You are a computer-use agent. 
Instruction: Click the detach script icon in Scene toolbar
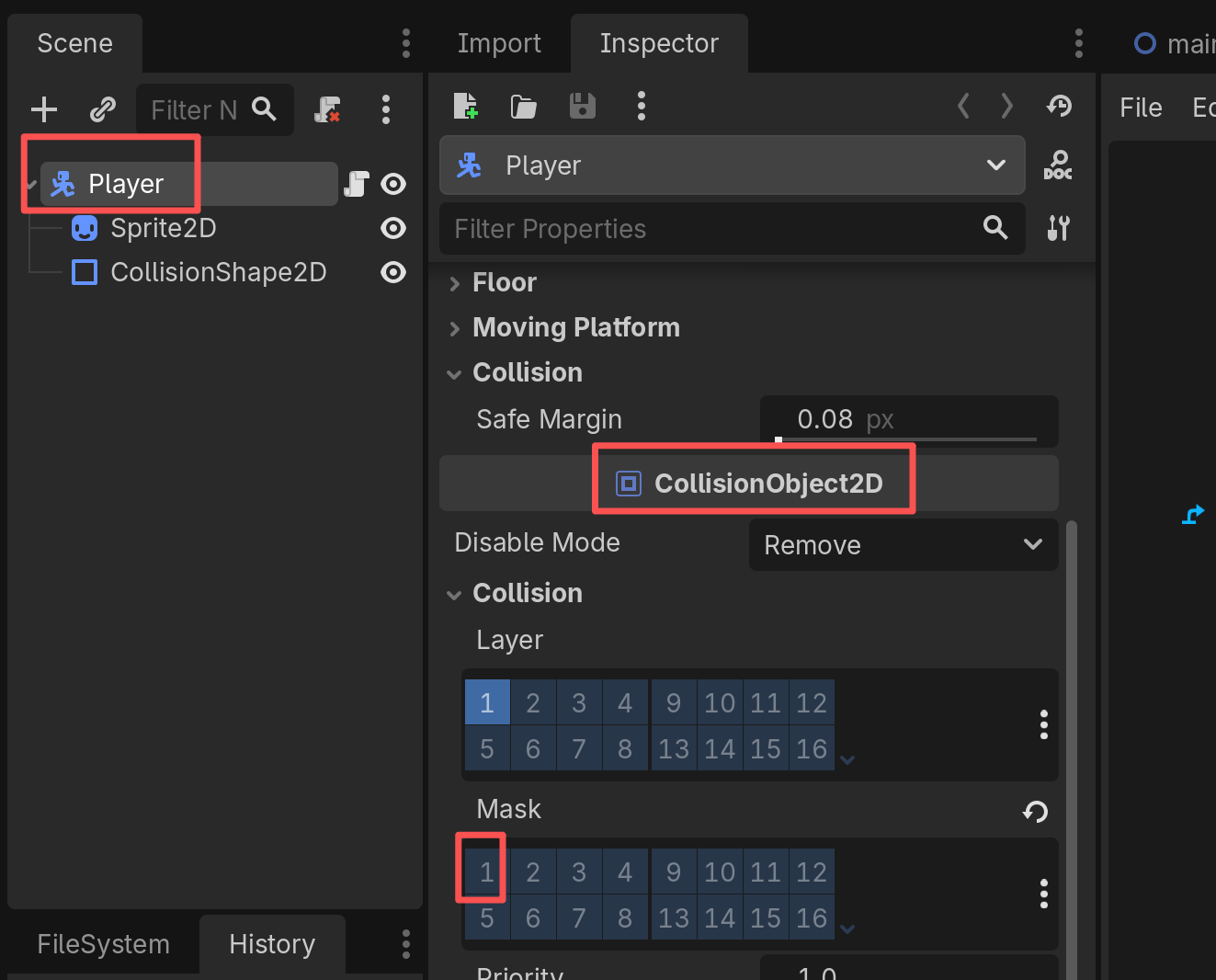coord(327,110)
